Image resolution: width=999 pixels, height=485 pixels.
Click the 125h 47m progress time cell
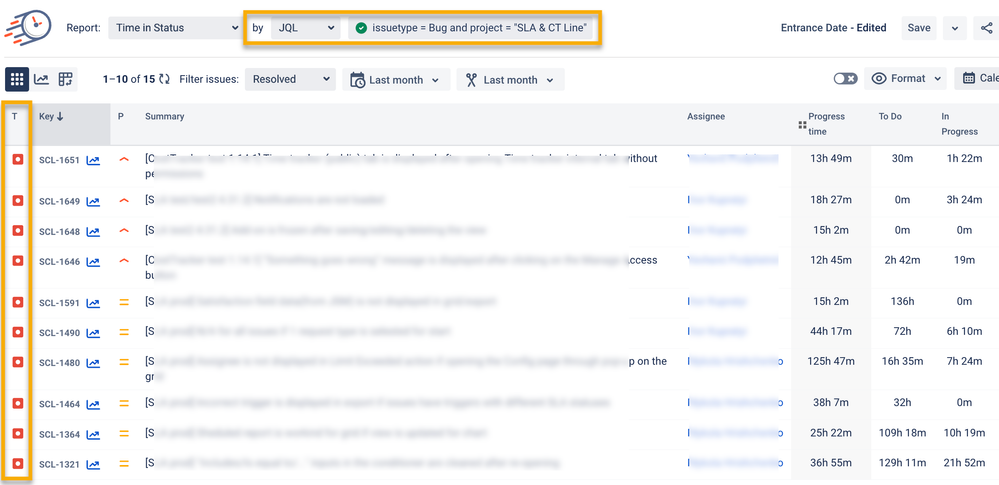coord(831,361)
